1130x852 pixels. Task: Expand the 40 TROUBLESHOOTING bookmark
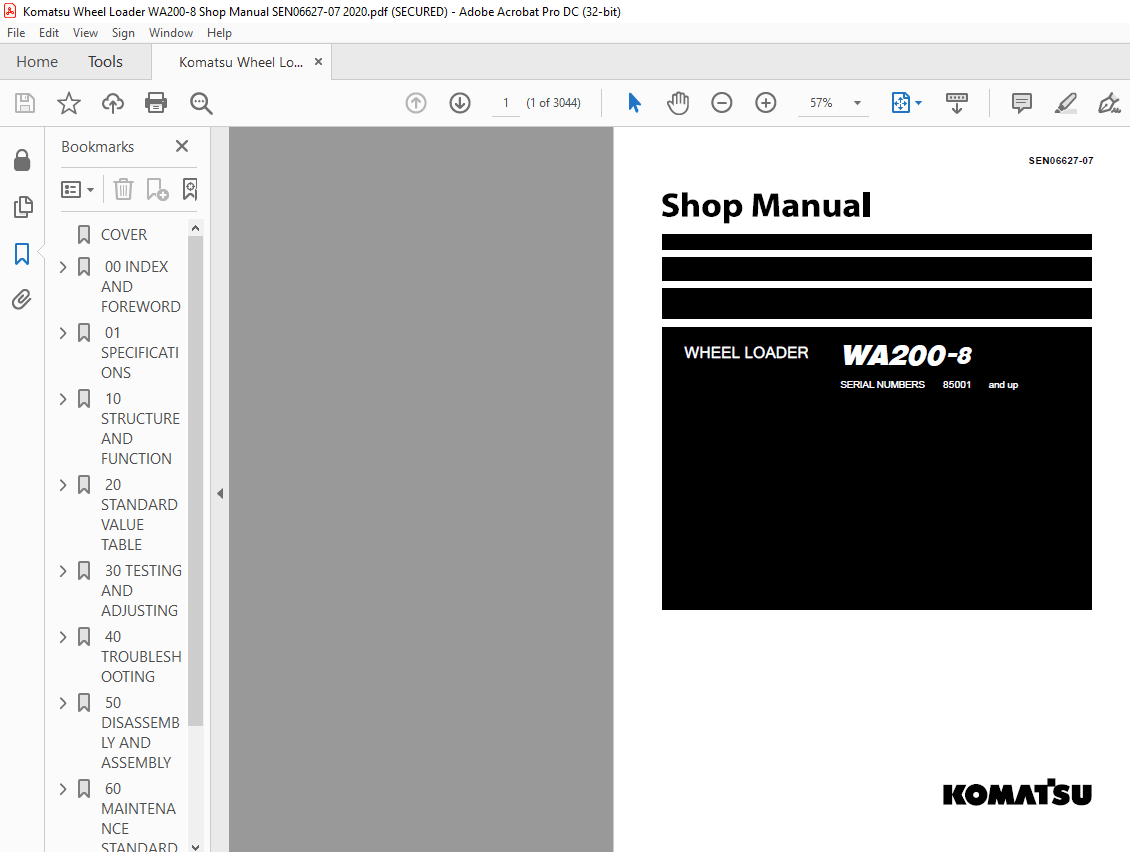[x=63, y=636]
